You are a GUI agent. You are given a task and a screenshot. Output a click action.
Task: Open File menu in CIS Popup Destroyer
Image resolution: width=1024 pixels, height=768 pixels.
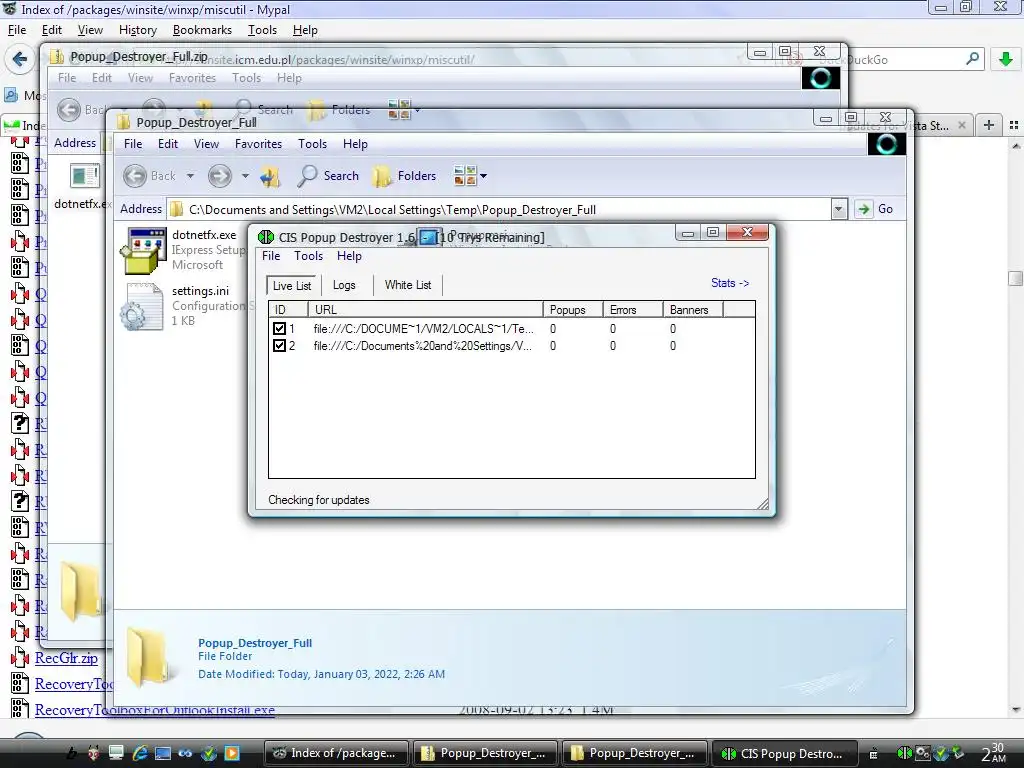[x=270, y=256]
